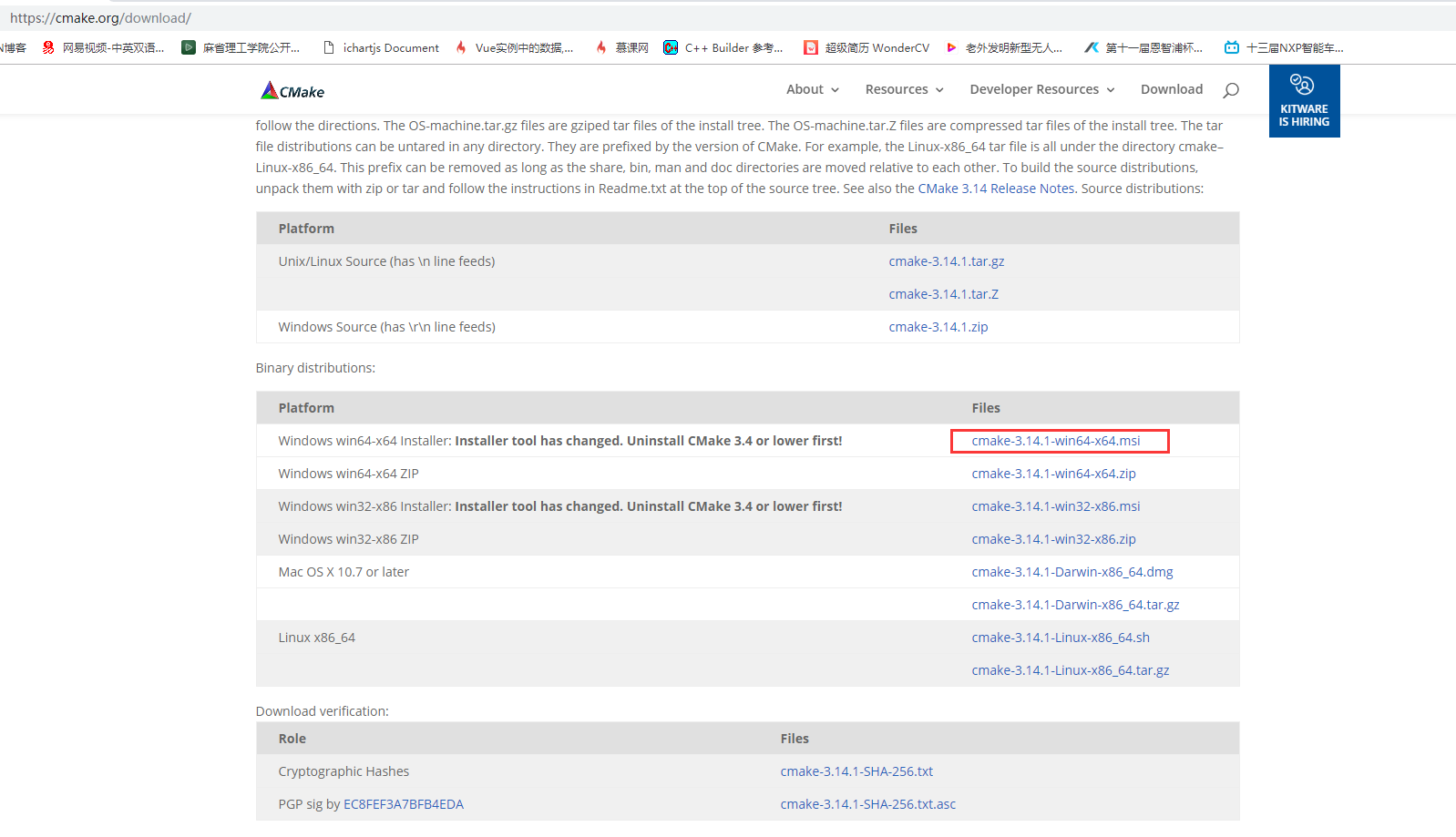The width and height of the screenshot is (1456, 837).
Task: Download cmake-3.14.1-Darwin-x86_64.dmg
Action: click(x=1072, y=572)
